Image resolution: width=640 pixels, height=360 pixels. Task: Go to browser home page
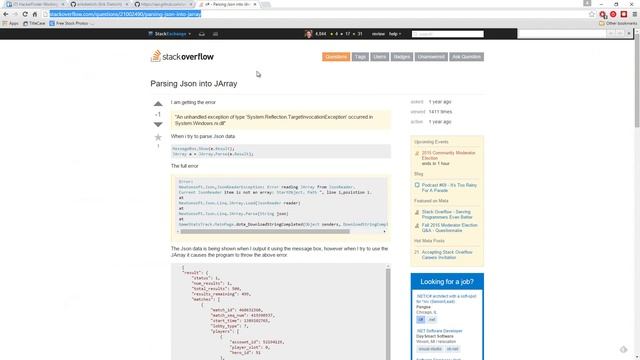click(35, 14)
